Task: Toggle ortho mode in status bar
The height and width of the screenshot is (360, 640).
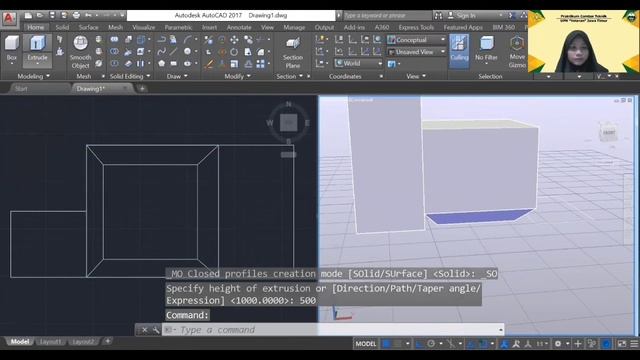Action: (419, 344)
